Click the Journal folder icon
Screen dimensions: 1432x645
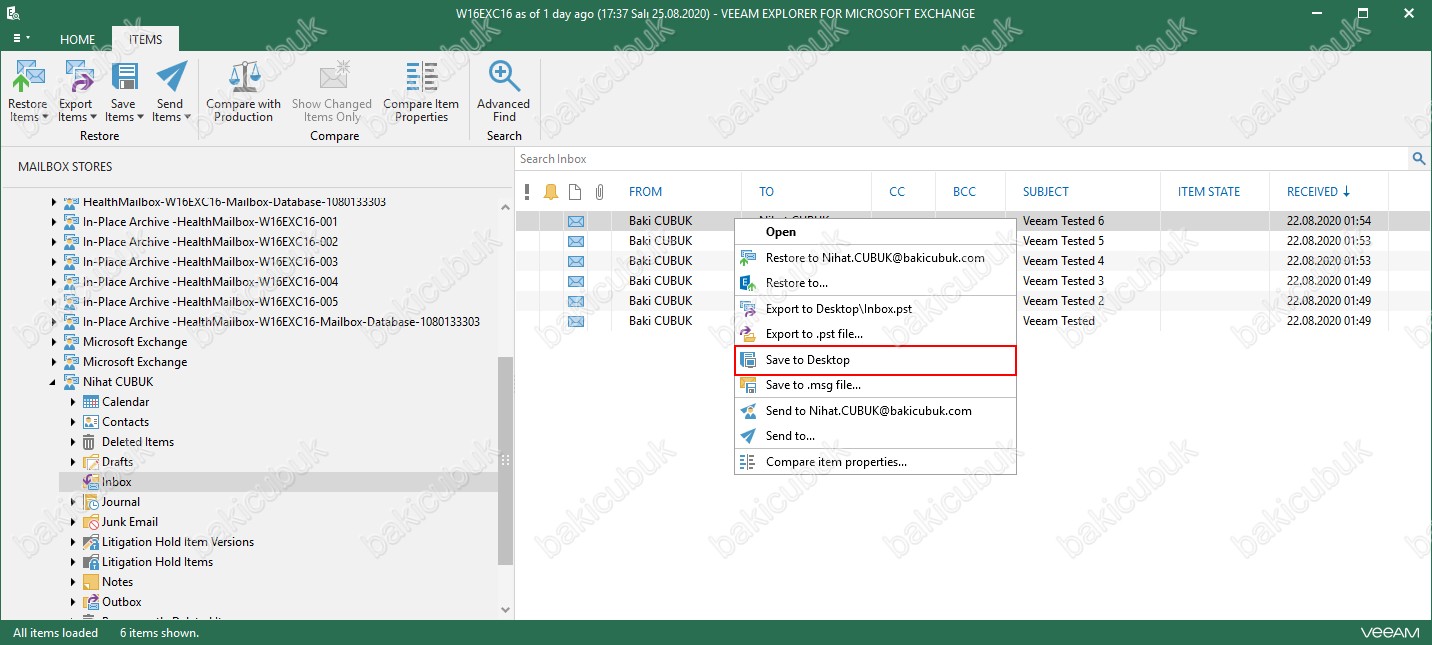(91, 502)
